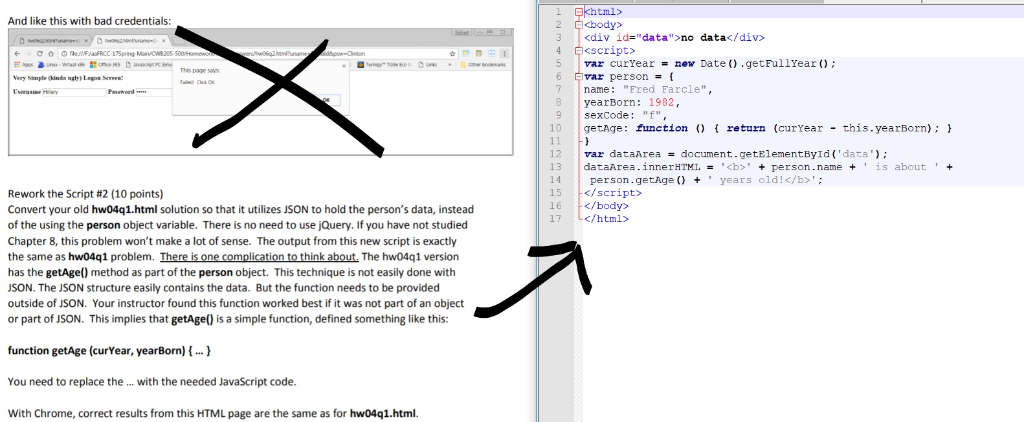Click the bold 'hw04q1.html' in the Convert sentence
This screenshot has width=1024, height=422.
[x=124, y=210]
